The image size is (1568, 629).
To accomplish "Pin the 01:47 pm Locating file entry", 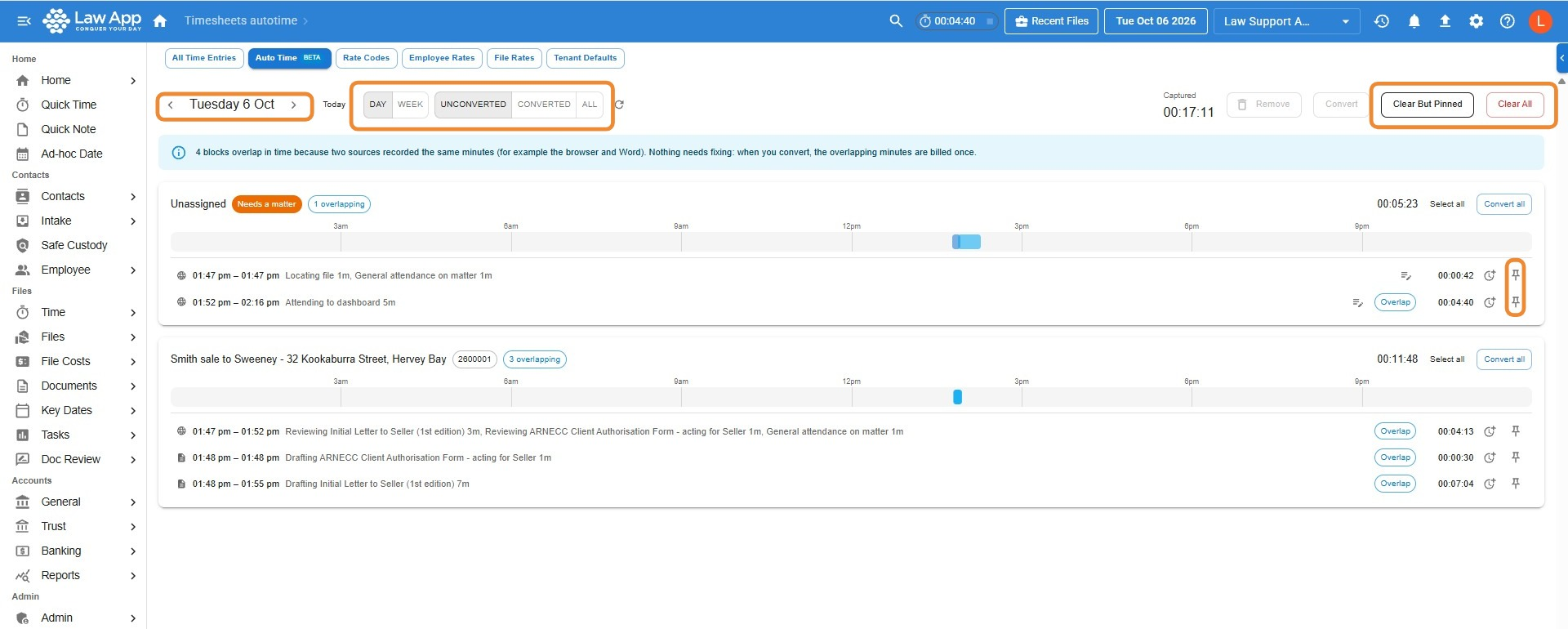I will tap(1516, 275).
